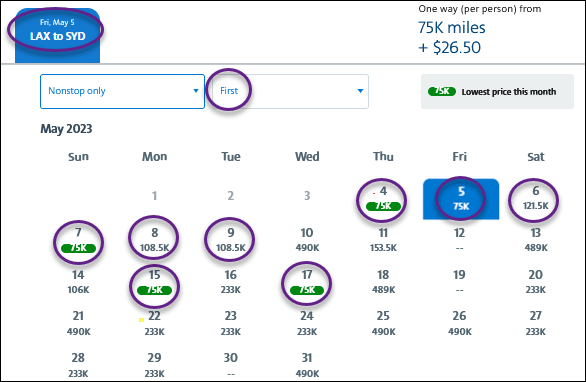The image size is (586, 382).
Task: Pick May 13 priced at 489K
Action: tap(536, 240)
